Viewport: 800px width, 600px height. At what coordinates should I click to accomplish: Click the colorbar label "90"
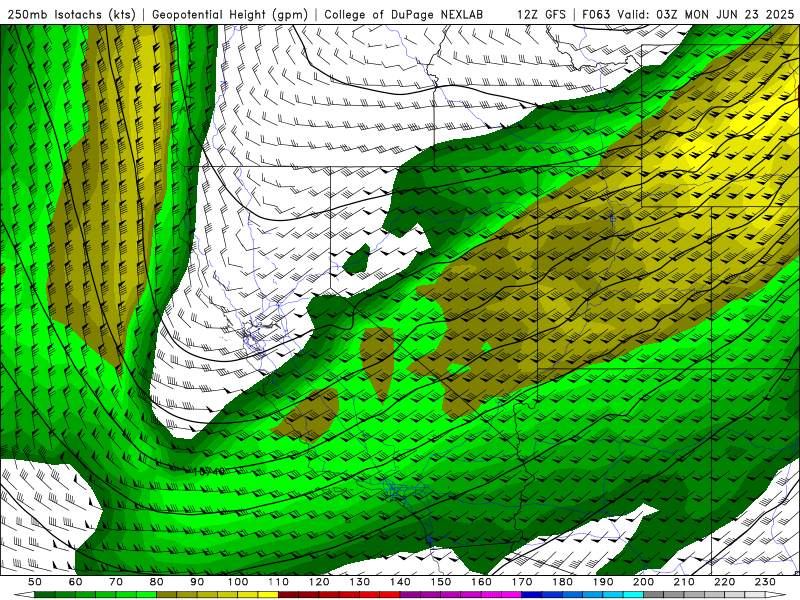[197, 582]
